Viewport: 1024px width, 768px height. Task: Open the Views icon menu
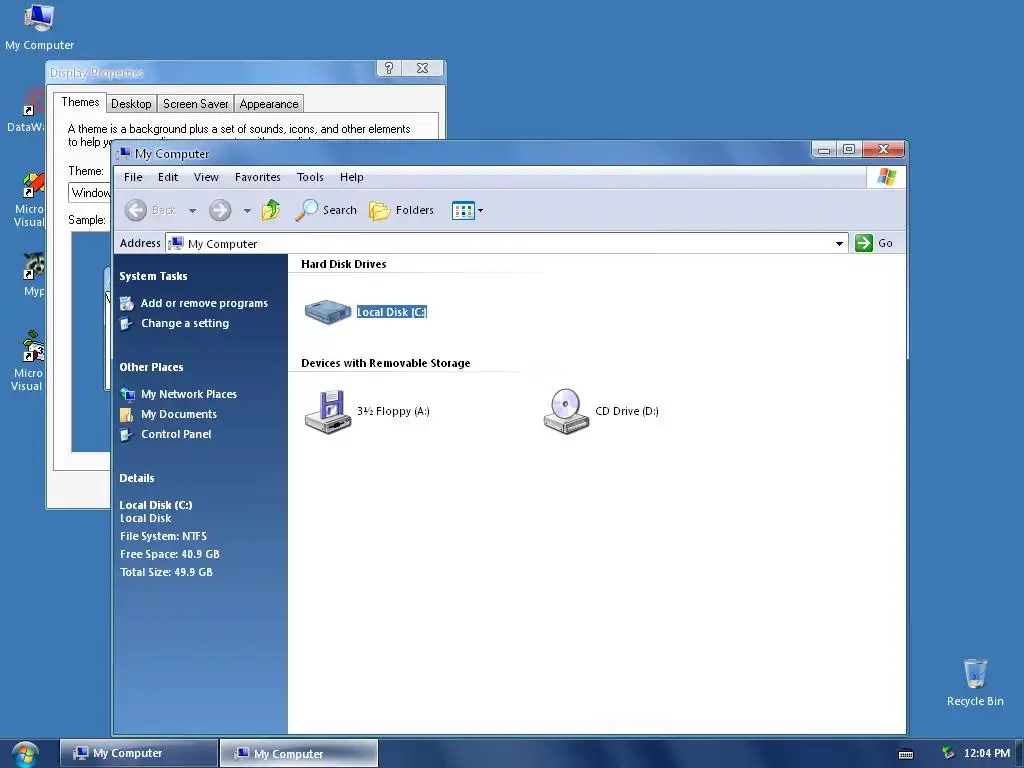point(467,210)
